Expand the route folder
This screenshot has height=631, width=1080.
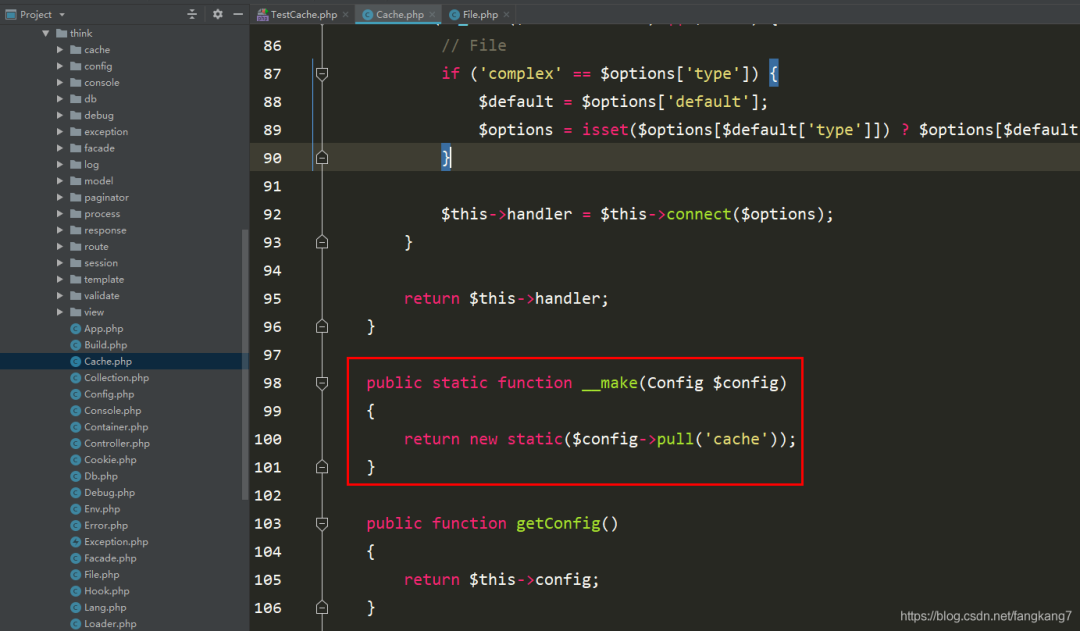60,247
